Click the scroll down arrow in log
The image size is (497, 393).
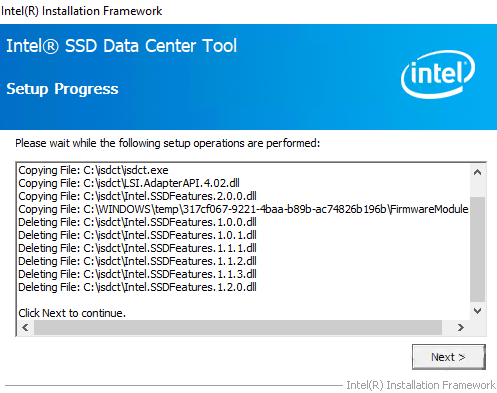pos(477,311)
